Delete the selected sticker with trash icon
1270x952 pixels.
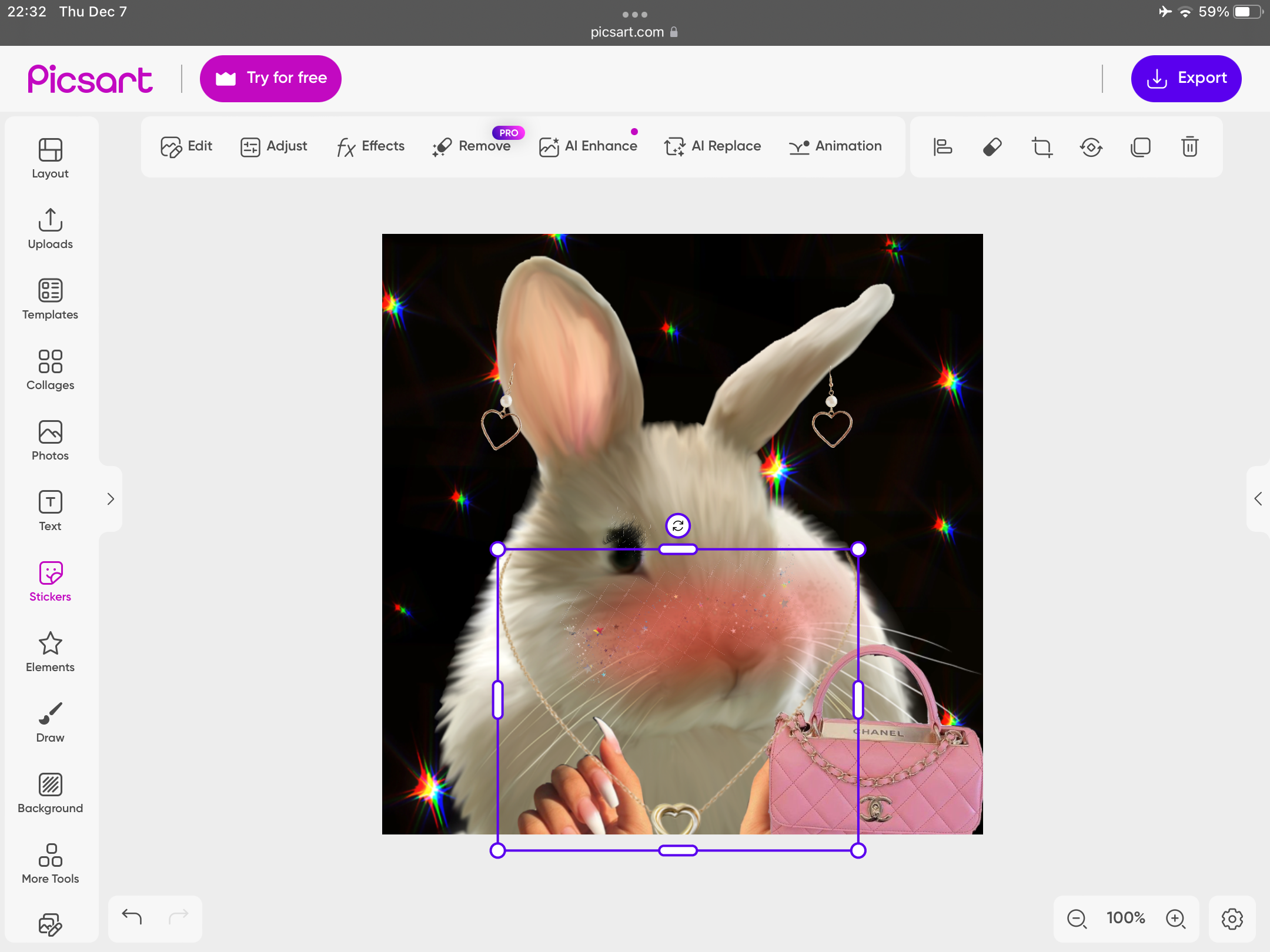pos(1190,147)
